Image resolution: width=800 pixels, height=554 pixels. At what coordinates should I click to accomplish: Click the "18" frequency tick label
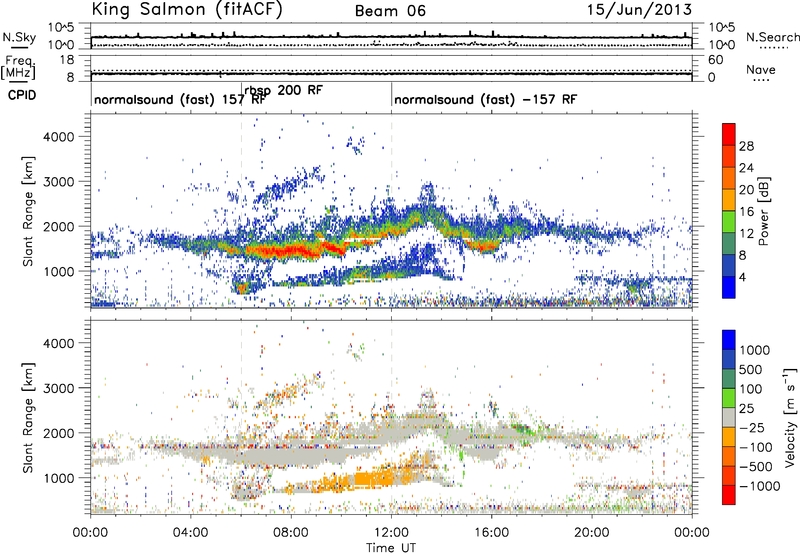pyautogui.click(x=67, y=60)
